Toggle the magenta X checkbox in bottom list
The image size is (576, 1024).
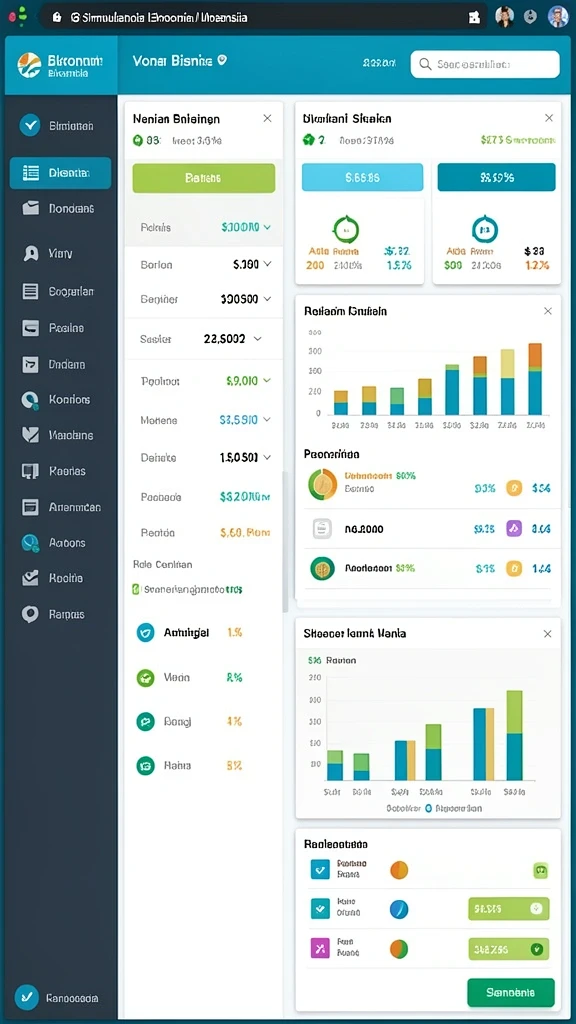tap(320, 948)
